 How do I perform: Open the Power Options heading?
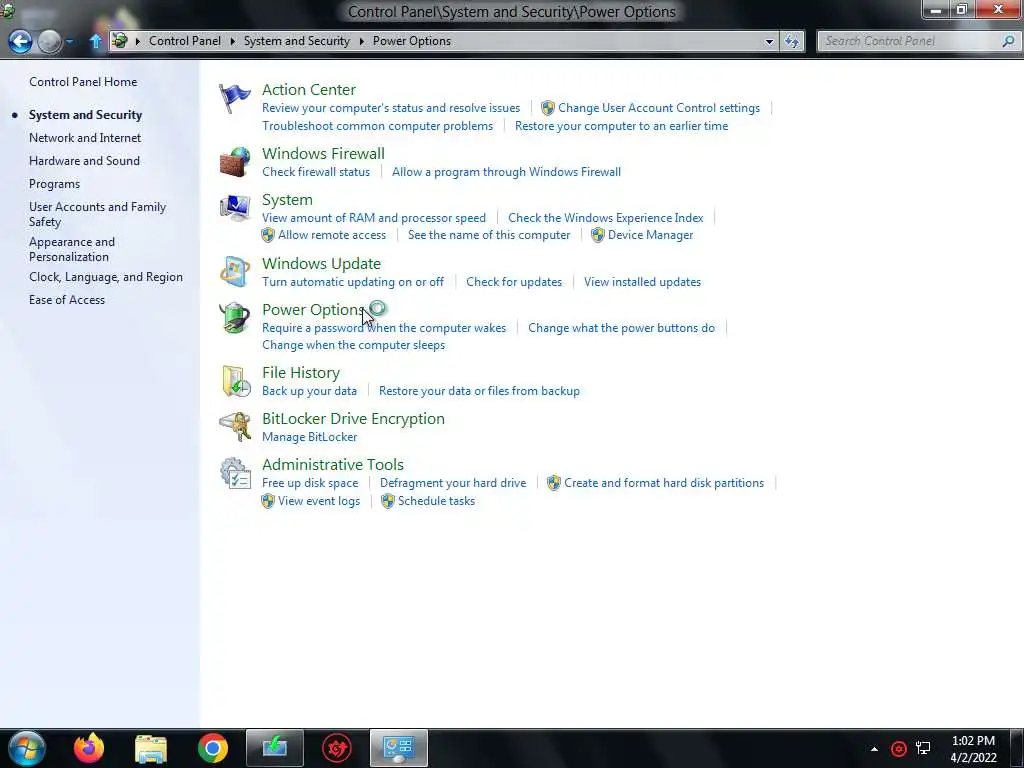click(313, 310)
